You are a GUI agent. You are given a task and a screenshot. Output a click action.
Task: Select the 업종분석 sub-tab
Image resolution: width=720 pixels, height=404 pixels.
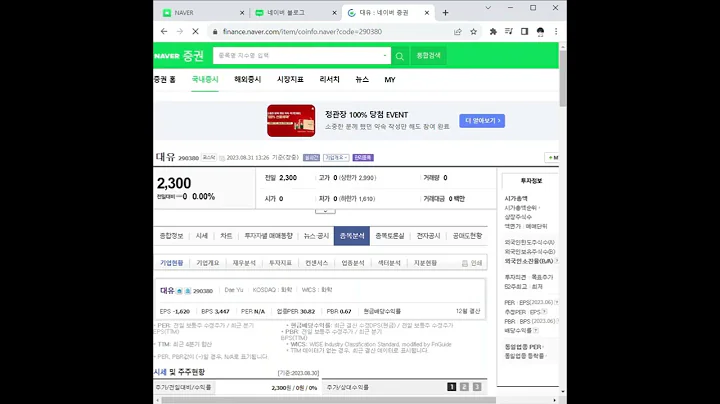[x=353, y=263]
